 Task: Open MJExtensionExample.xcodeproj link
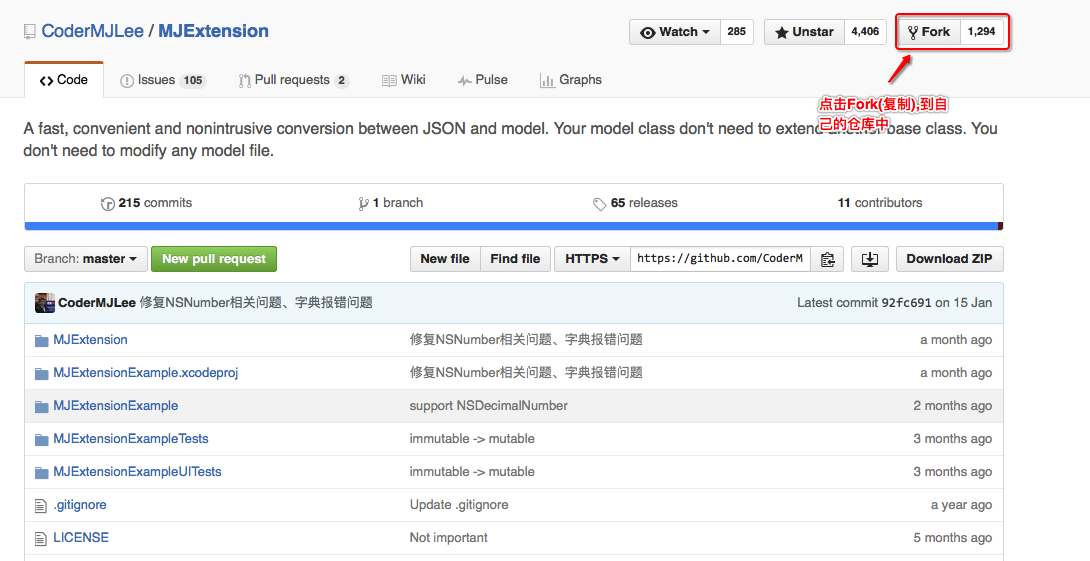click(x=146, y=373)
